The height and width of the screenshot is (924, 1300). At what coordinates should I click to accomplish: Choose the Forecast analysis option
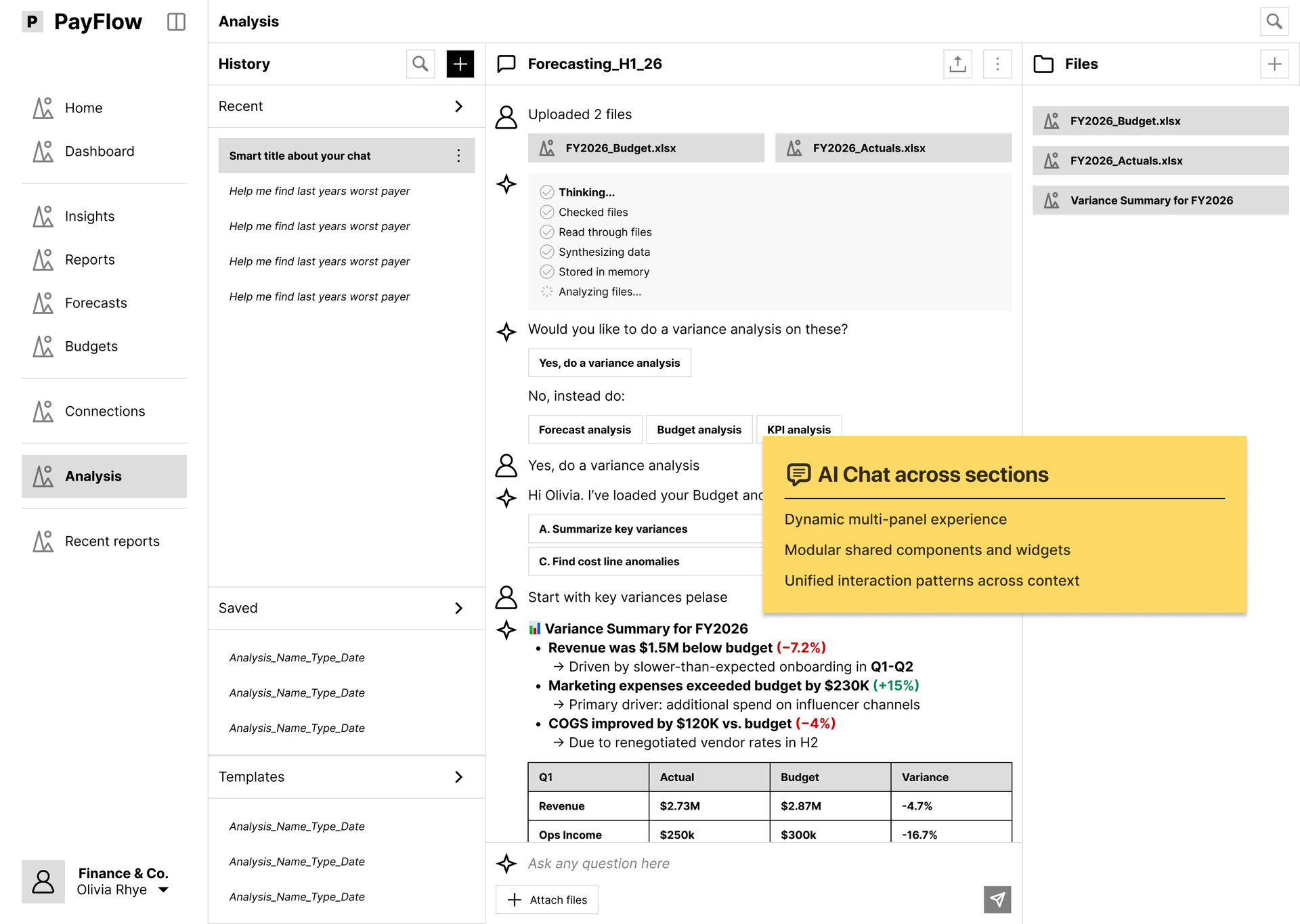click(x=584, y=430)
